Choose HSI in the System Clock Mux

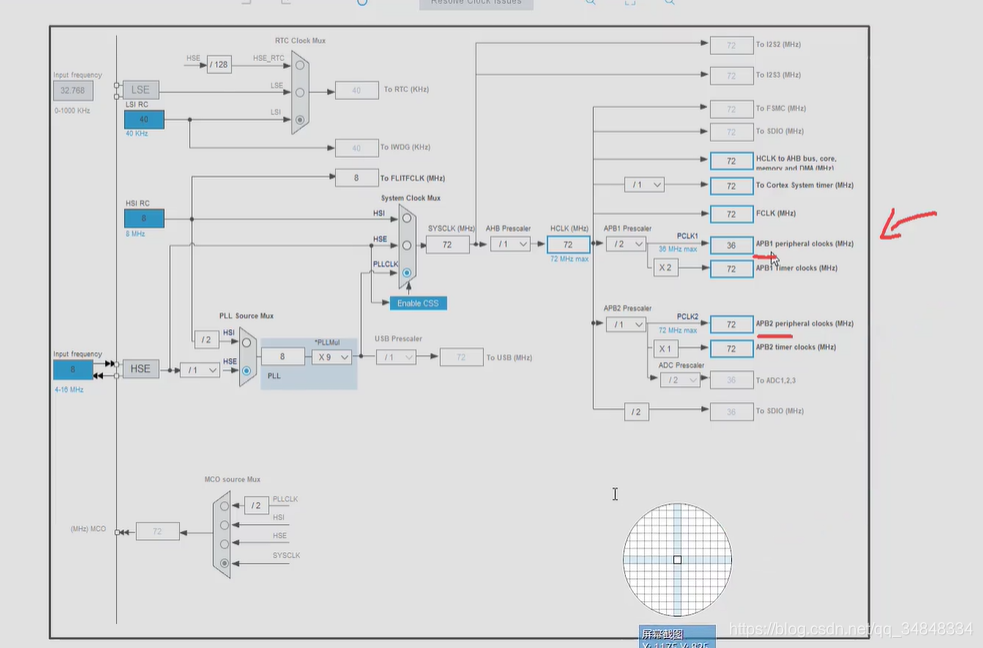[407, 218]
